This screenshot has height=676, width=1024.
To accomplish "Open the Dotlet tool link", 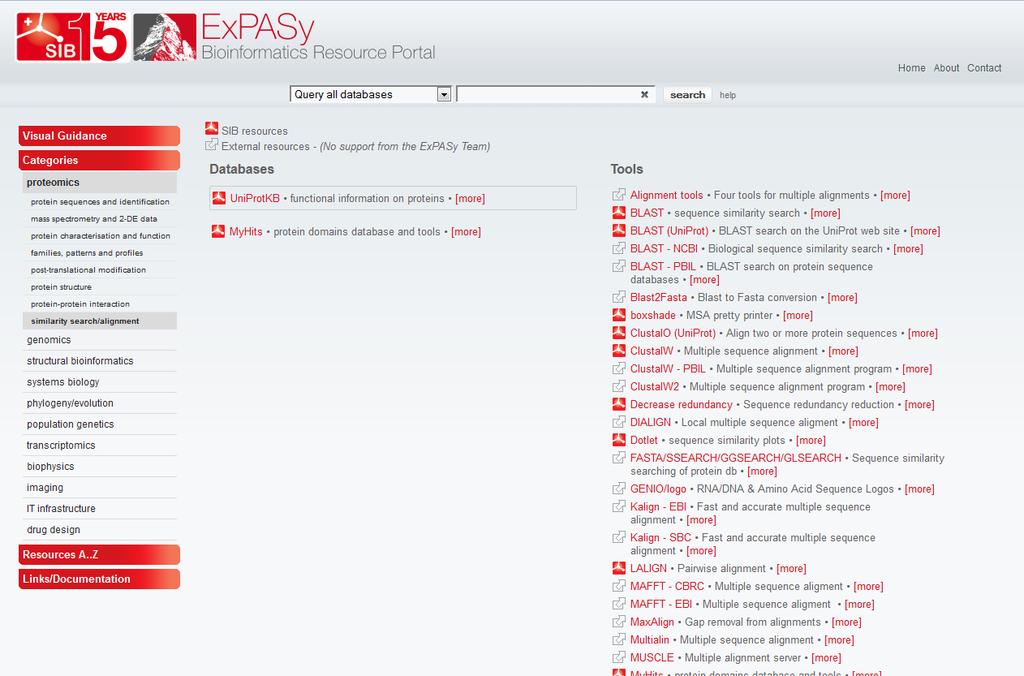I will (644, 440).
